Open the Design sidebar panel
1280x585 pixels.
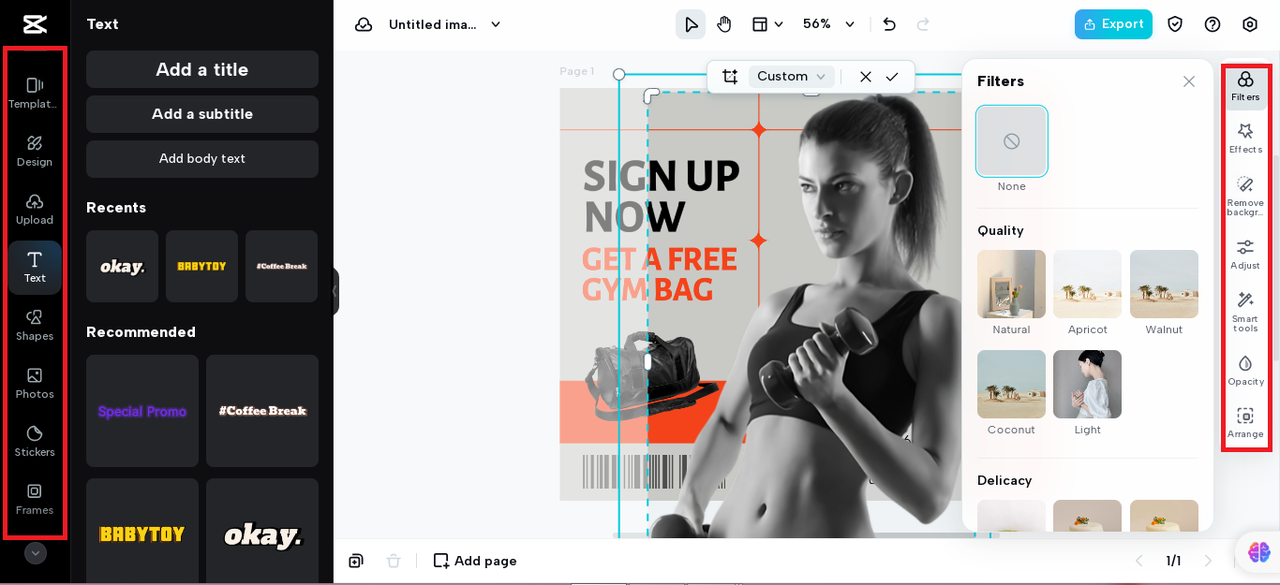coord(34,151)
